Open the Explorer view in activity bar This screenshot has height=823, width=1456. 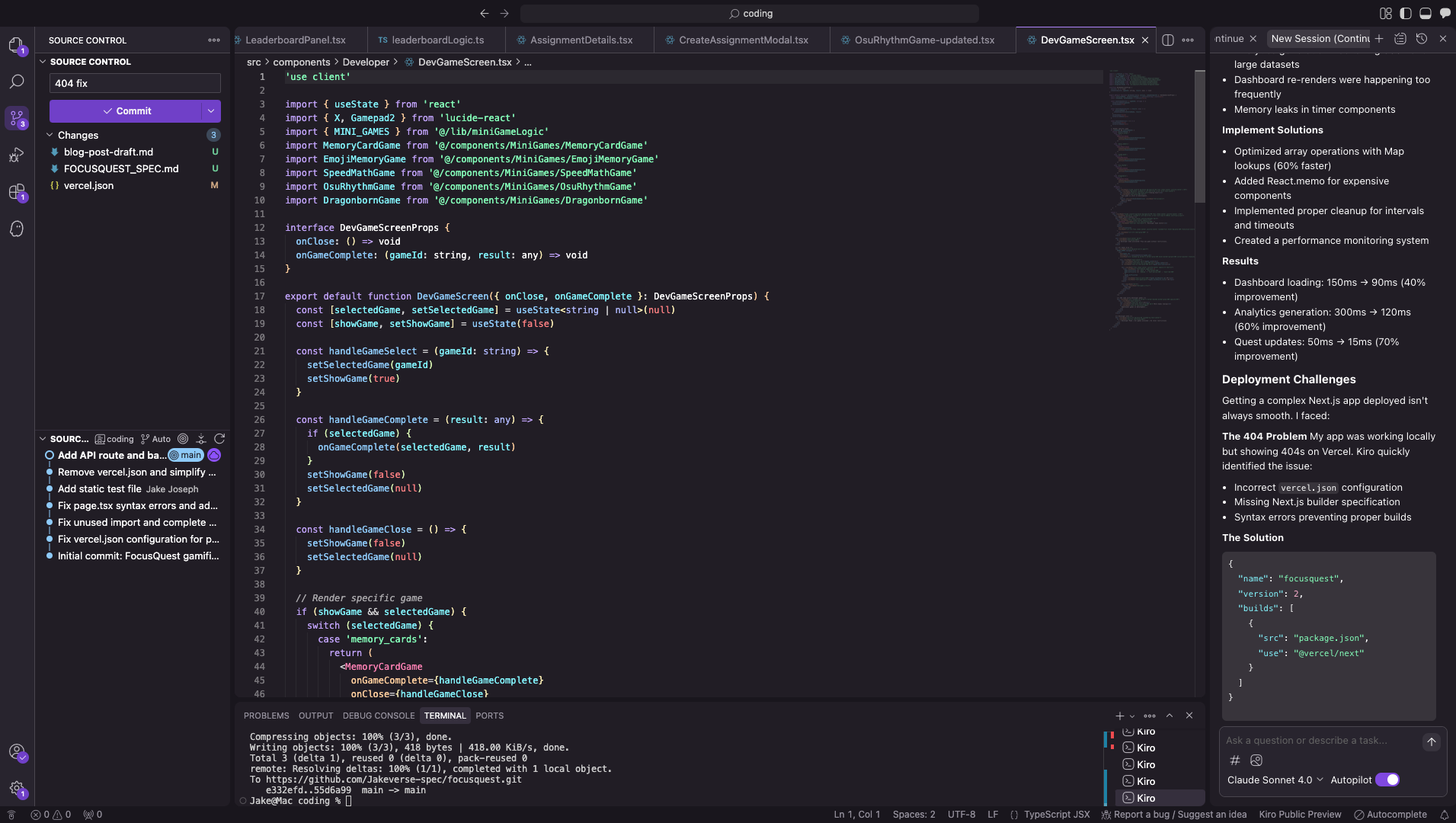pos(16,46)
